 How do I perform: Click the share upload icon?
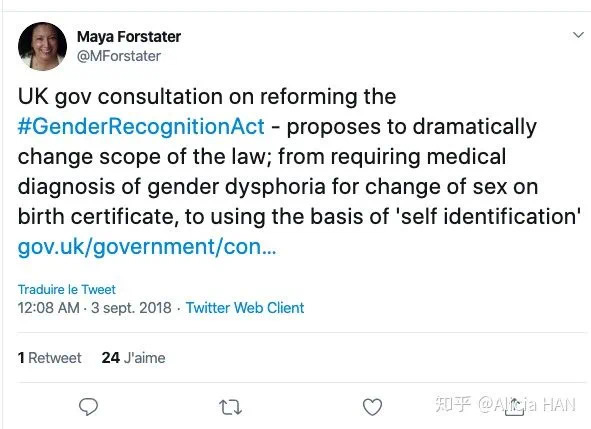pyautogui.click(x=515, y=408)
